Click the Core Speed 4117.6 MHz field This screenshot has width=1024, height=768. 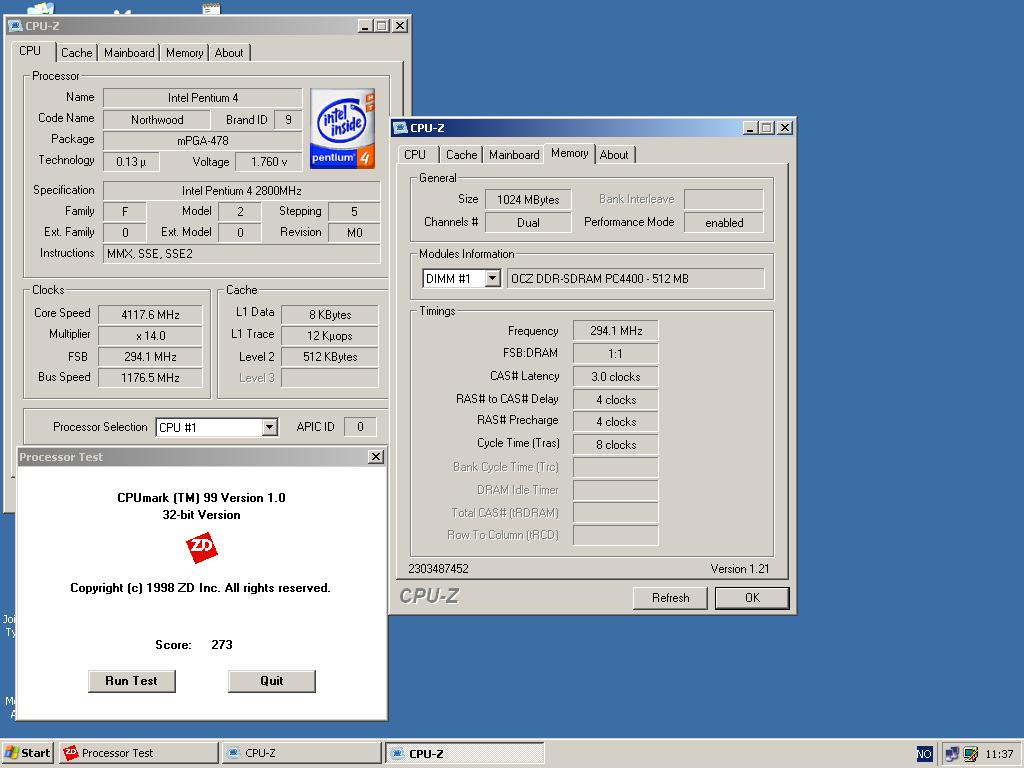(x=150, y=315)
